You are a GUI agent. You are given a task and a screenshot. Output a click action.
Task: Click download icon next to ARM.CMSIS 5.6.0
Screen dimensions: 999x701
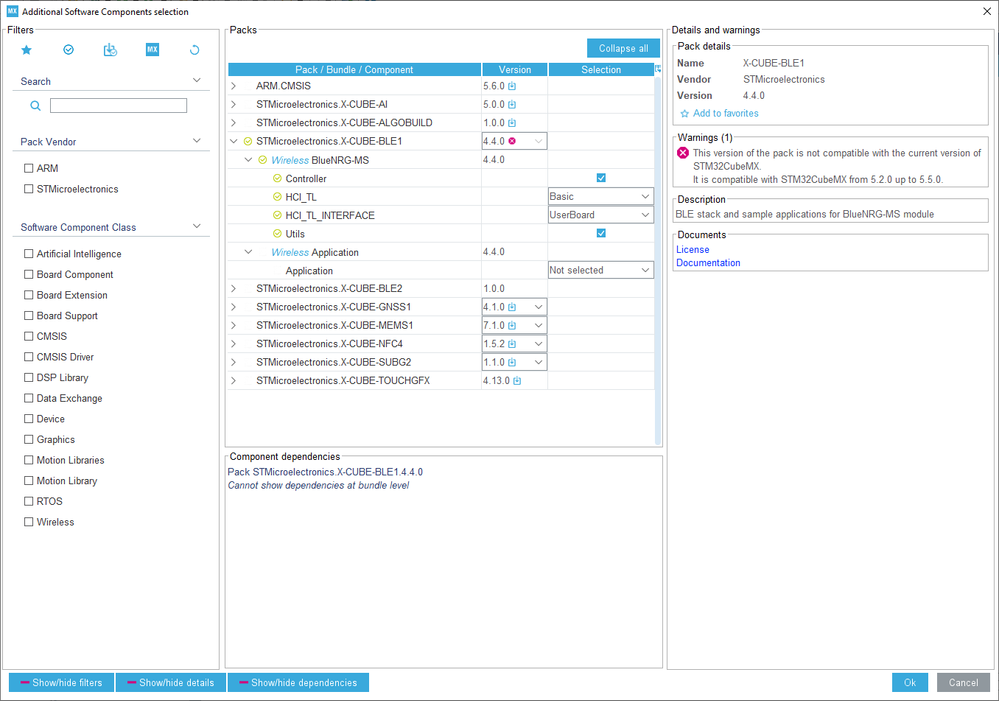click(x=512, y=86)
